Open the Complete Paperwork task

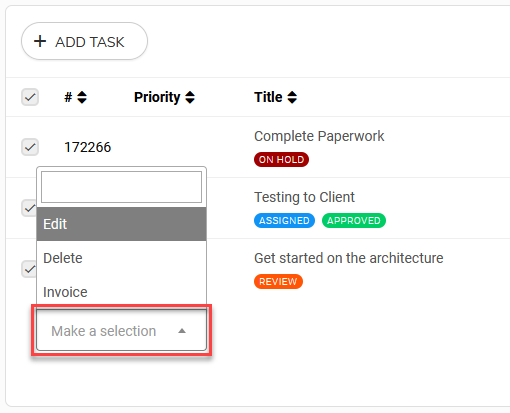(319, 136)
